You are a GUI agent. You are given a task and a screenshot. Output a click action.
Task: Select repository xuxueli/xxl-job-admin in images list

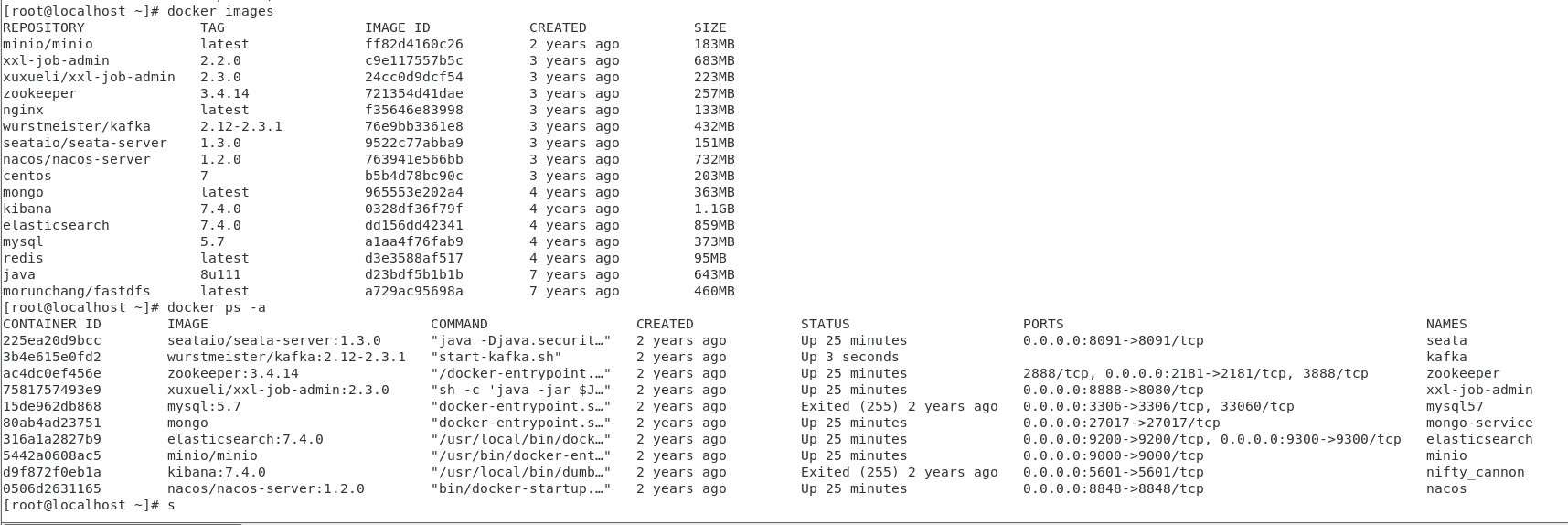click(89, 77)
